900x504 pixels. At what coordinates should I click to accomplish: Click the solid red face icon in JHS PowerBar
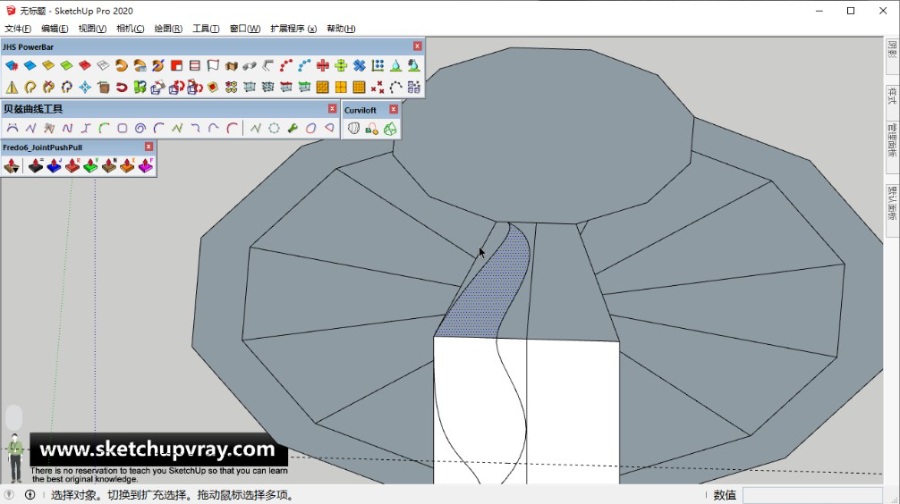click(85, 65)
